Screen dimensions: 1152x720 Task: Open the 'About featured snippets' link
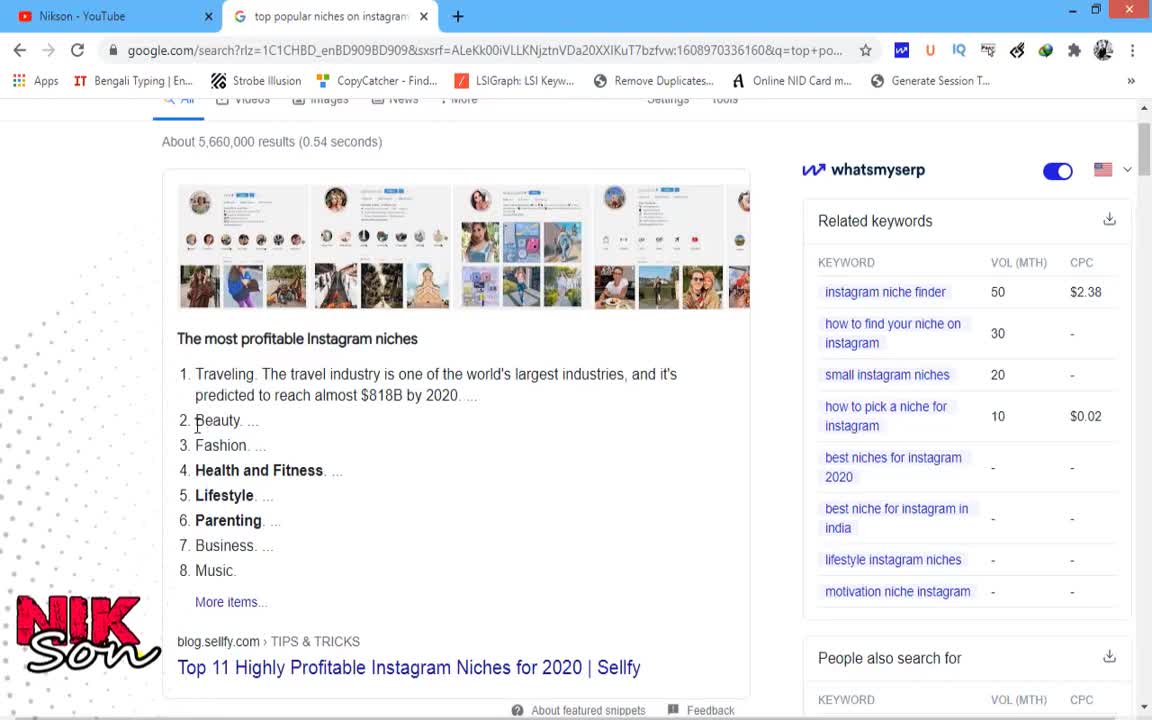click(x=579, y=710)
